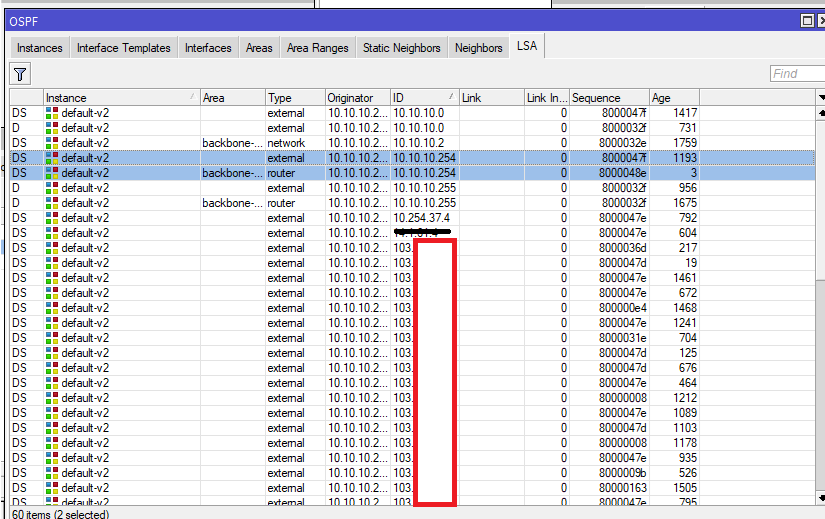Click instance icon in row with age 1675

[52, 203]
